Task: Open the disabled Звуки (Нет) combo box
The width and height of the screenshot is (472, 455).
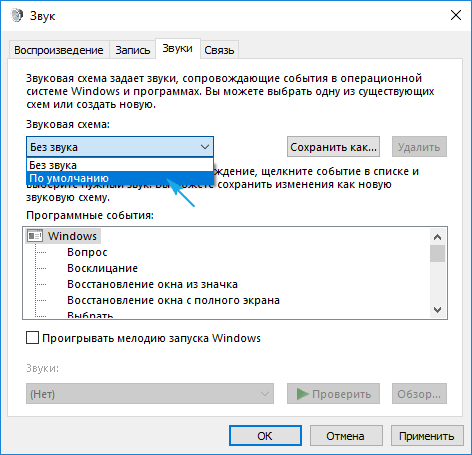Action: 150,394
